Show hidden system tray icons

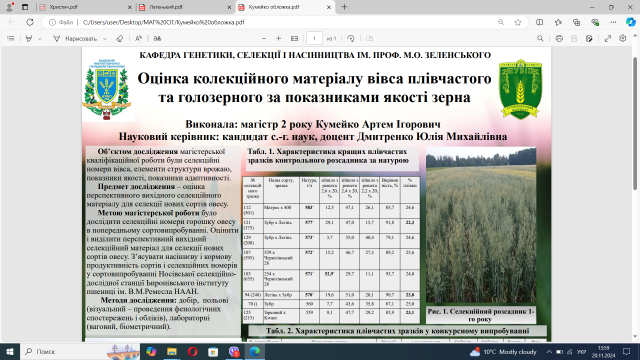pyautogui.click(x=549, y=351)
